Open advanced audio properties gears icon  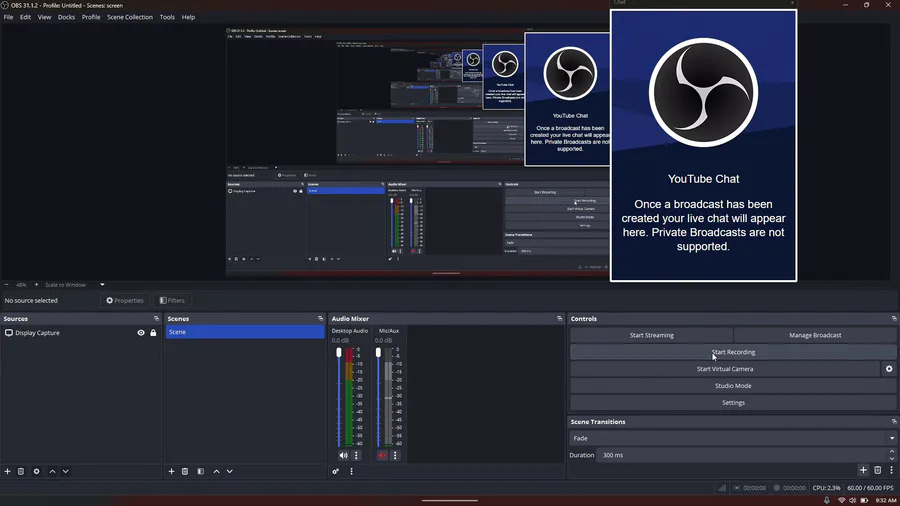[336, 471]
